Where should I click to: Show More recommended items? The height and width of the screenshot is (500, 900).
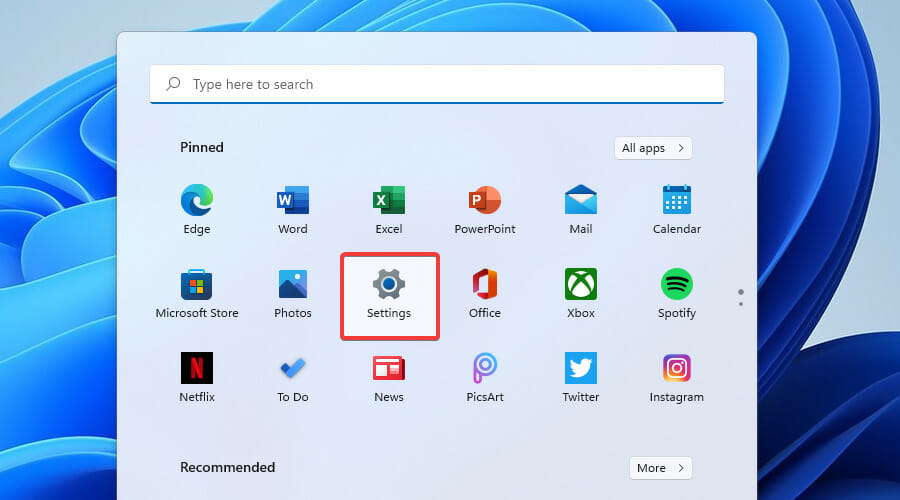coord(661,468)
